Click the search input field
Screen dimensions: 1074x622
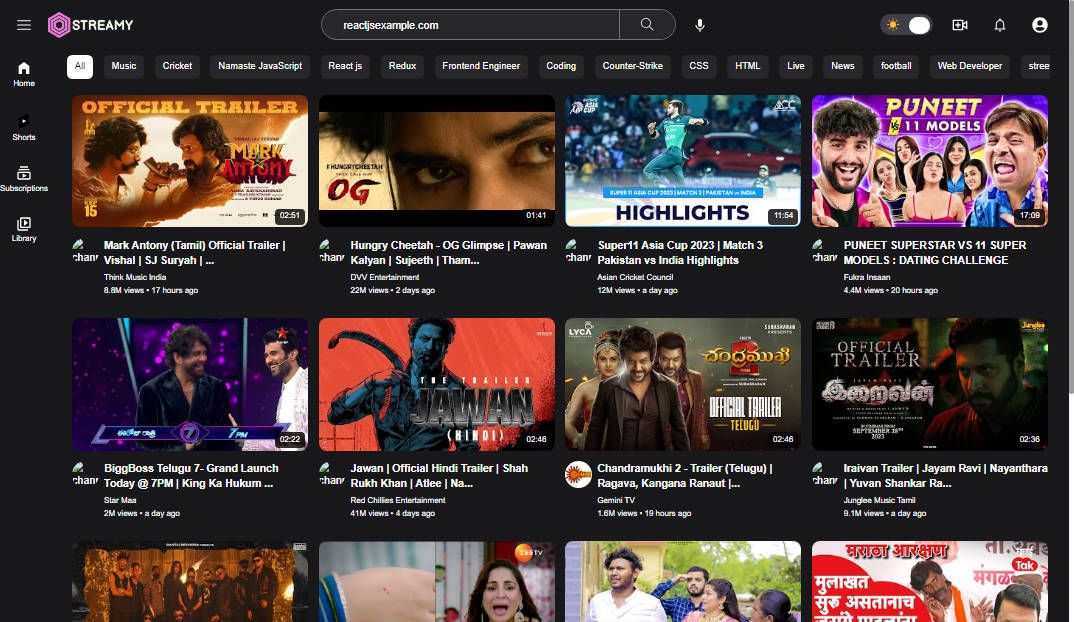point(470,25)
